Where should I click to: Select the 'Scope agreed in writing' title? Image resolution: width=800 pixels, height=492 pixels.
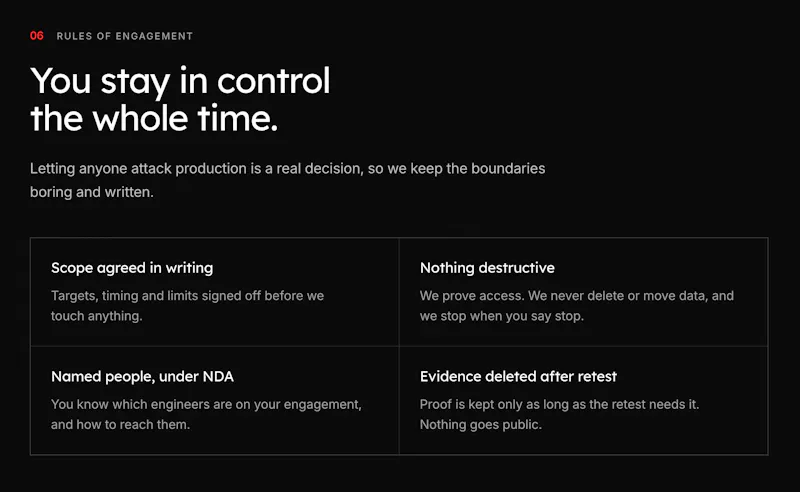[x=132, y=268]
